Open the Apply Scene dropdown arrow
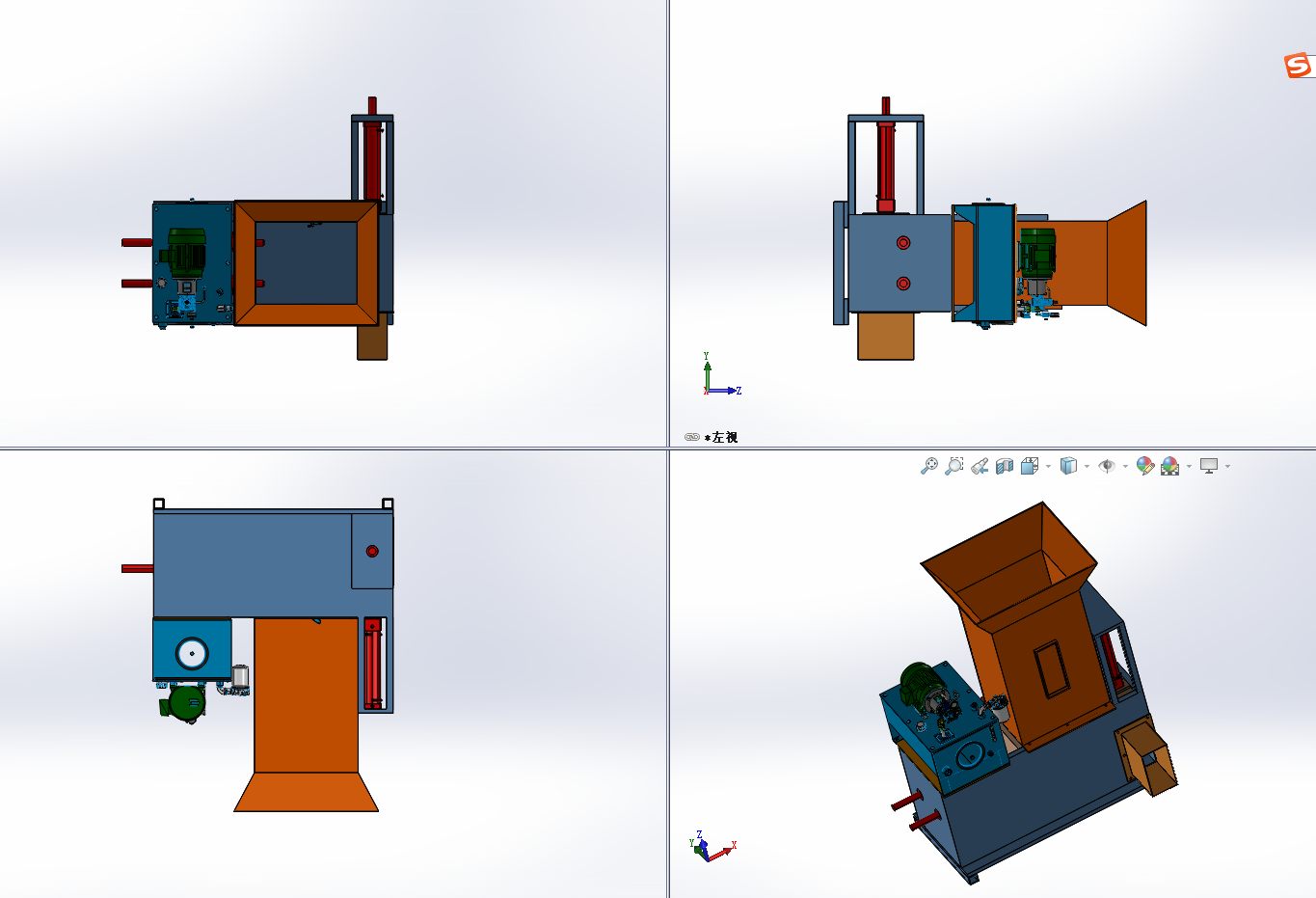 (1189, 466)
